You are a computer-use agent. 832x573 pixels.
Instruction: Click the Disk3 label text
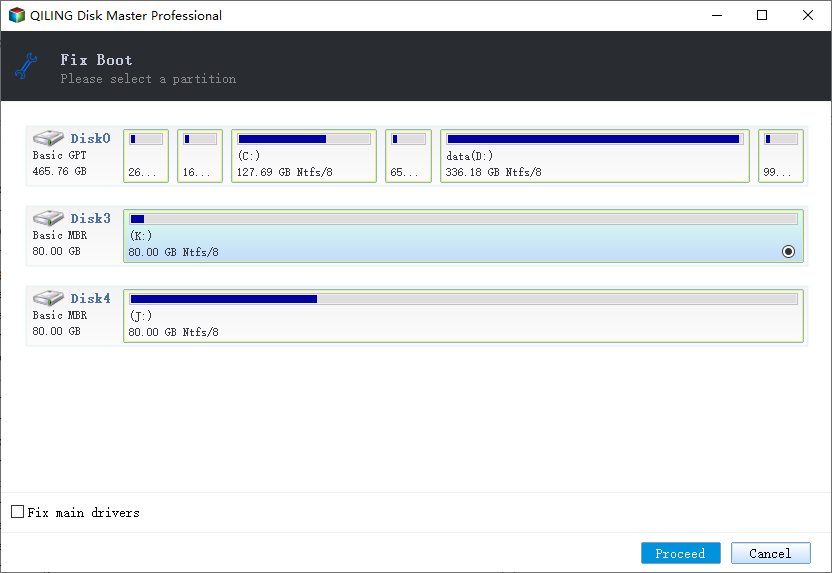(x=90, y=218)
